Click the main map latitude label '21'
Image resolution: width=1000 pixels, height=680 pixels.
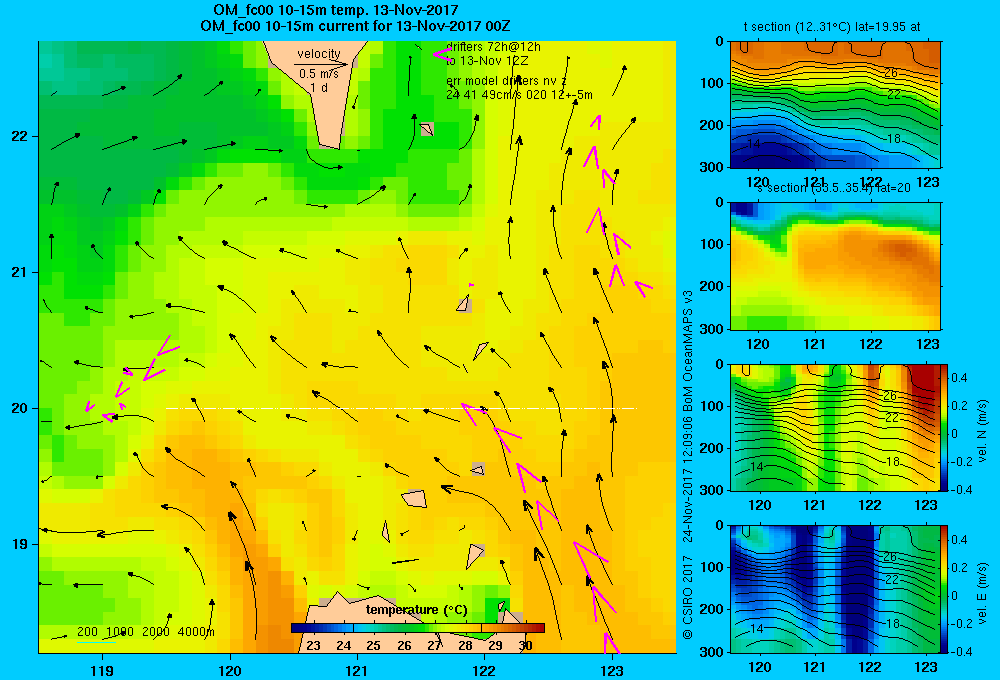click(x=20, y=272)
